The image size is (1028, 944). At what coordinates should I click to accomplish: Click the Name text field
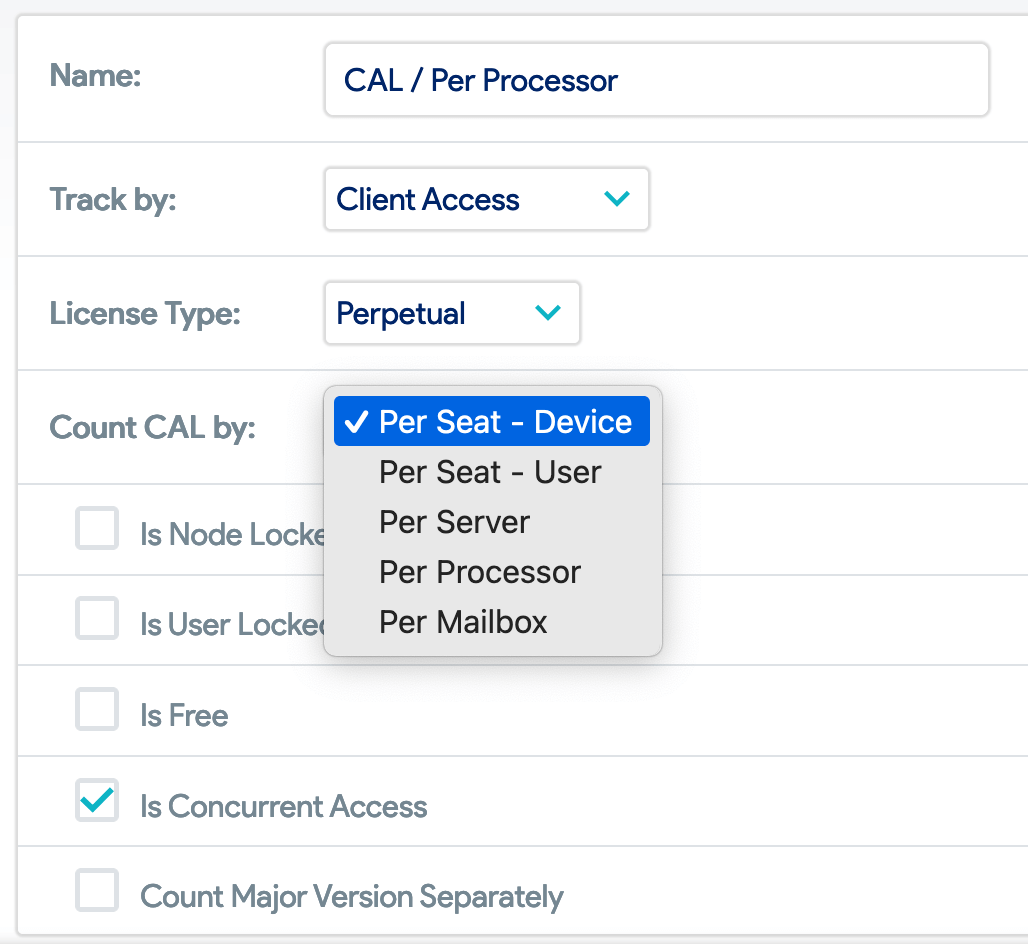(656, 79)
